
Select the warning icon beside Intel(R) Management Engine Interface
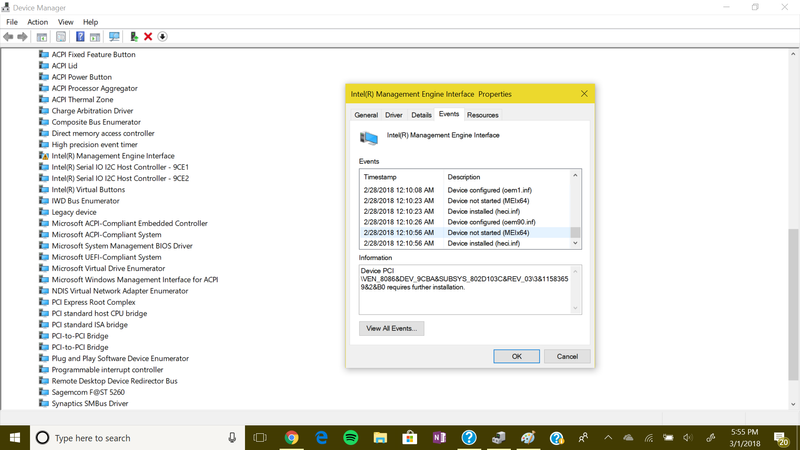tap(44, 156)
